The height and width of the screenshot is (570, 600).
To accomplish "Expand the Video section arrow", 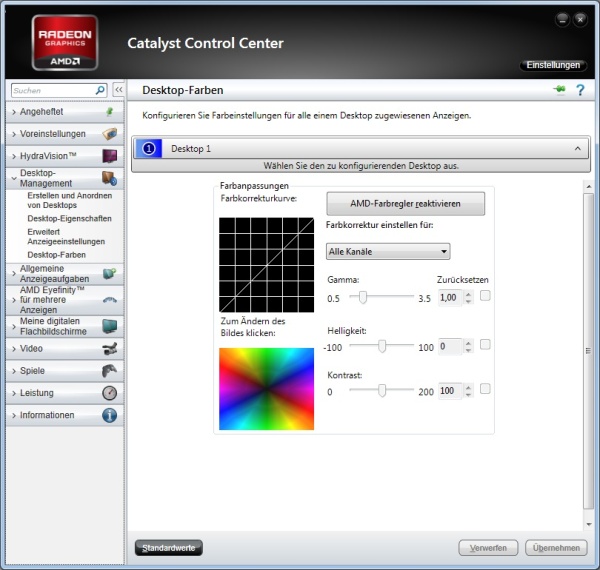I will point(14,349).
